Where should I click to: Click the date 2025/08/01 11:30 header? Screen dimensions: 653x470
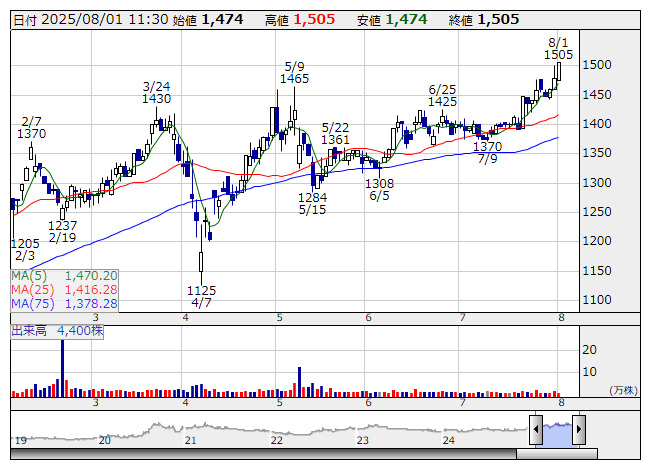click(91, 20)
